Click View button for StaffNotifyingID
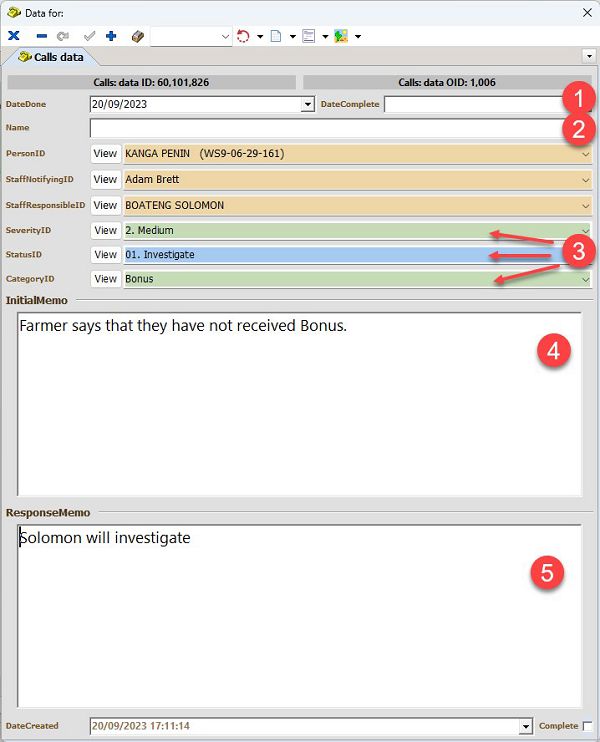The height and width of the screenshot is (742, 600). [105, 180]
